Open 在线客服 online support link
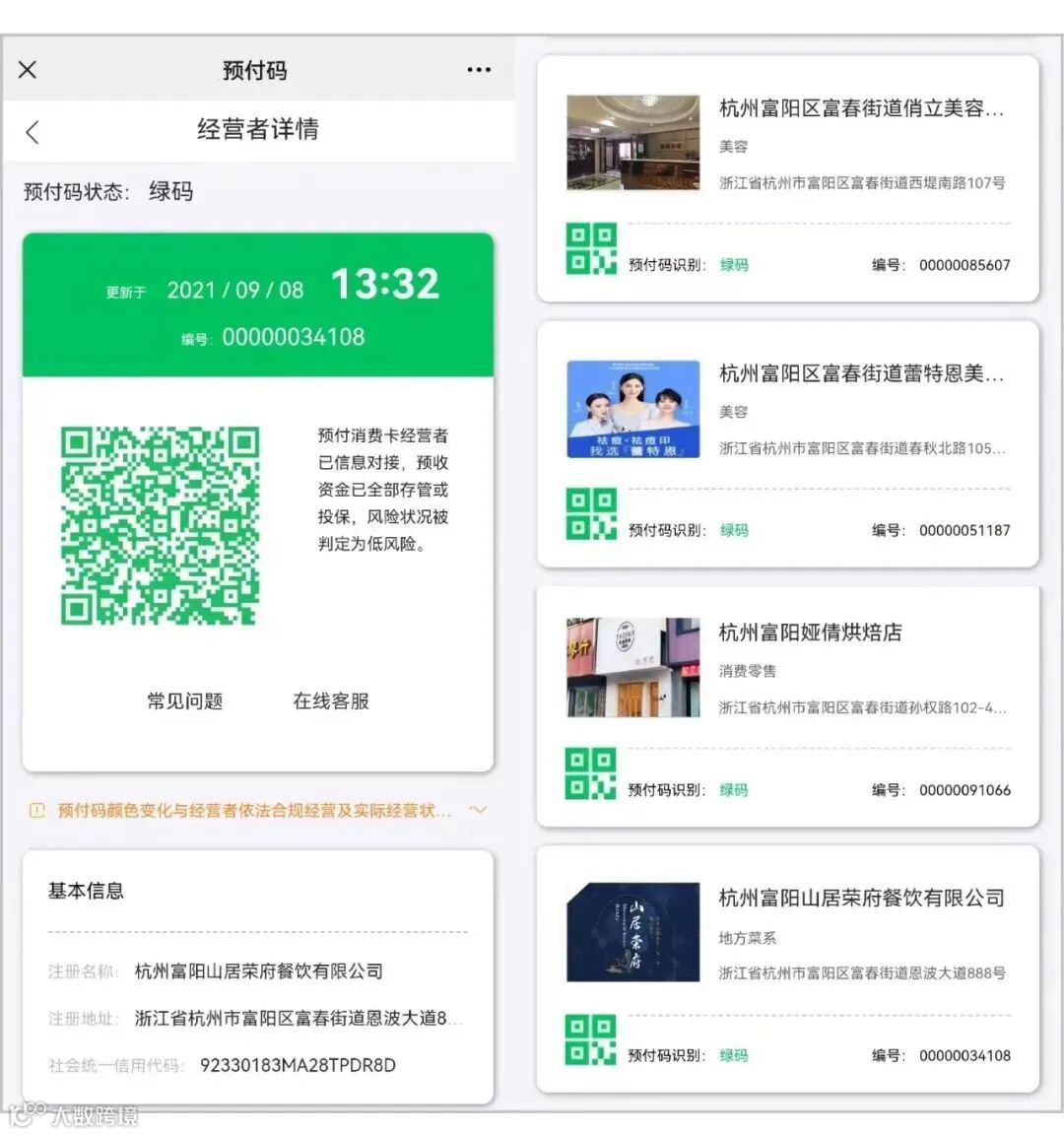This screenshot has width=1064, height=1135. pos(331,701)
